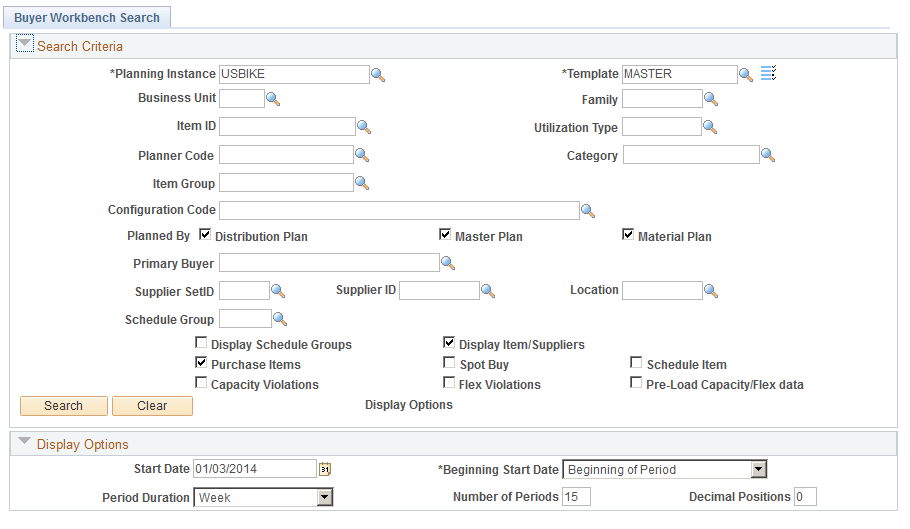Click the Clear button
The image size is (910, 529).
click(x=152, y=406)
